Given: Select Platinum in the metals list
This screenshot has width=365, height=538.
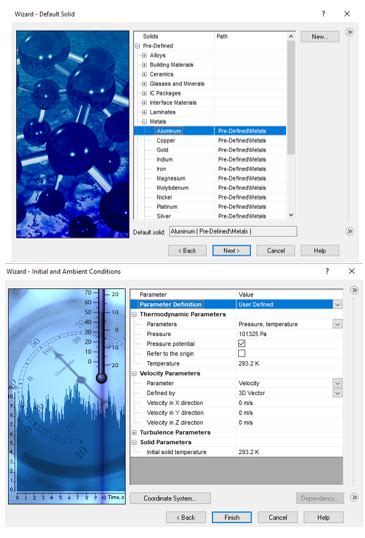Looking at the screenshot, I should point(167,207).
